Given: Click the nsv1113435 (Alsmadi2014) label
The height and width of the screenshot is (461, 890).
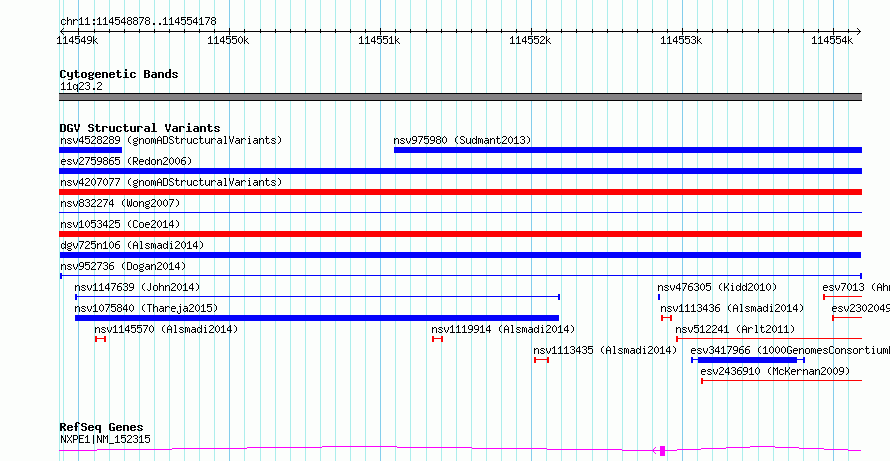Looking at the screenshot, I should point(606,350).
